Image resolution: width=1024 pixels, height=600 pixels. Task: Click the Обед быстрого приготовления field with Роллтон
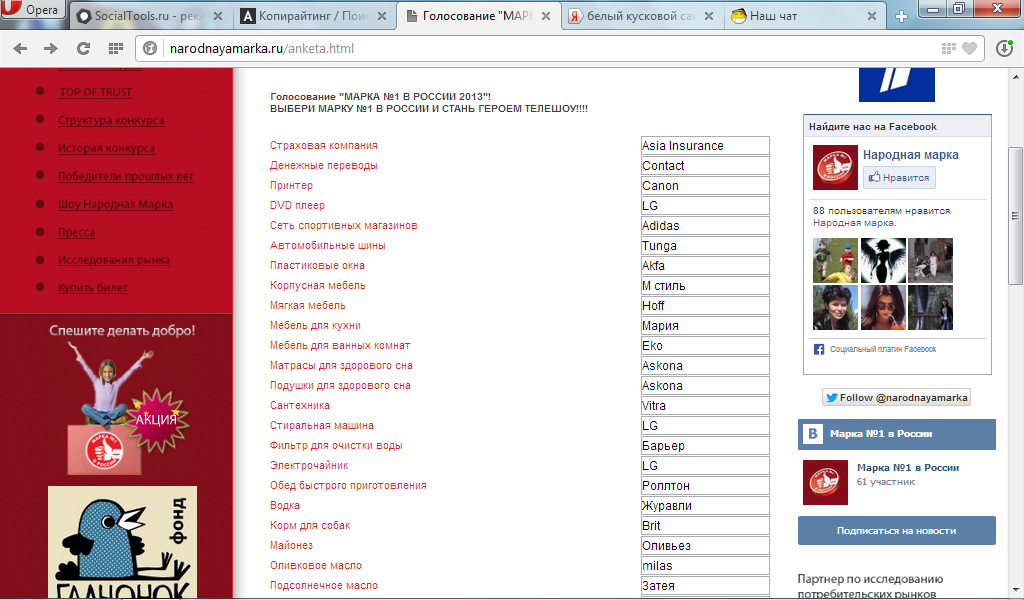[705, 486]
